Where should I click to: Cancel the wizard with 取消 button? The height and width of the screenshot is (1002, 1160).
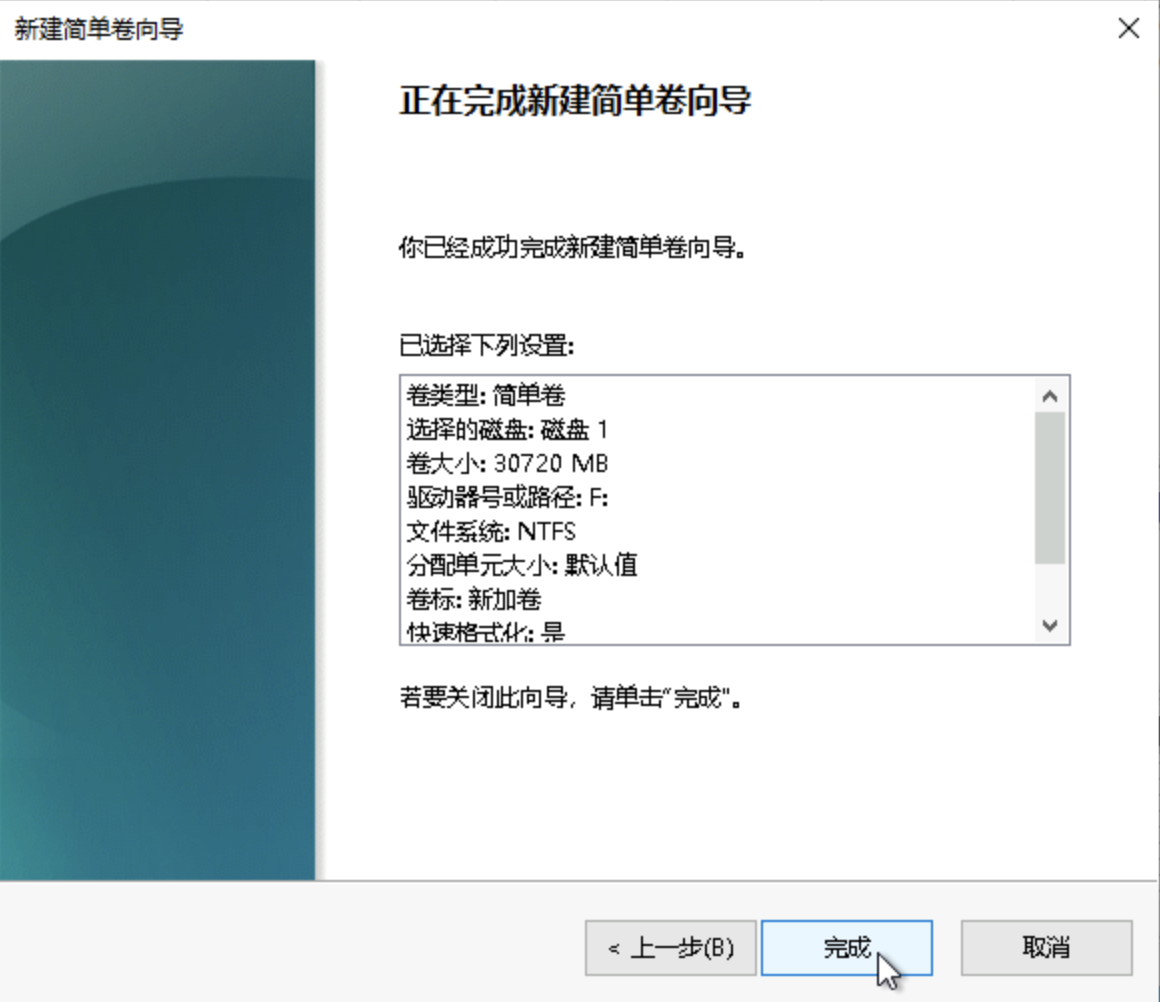[x=1046, y=947]
